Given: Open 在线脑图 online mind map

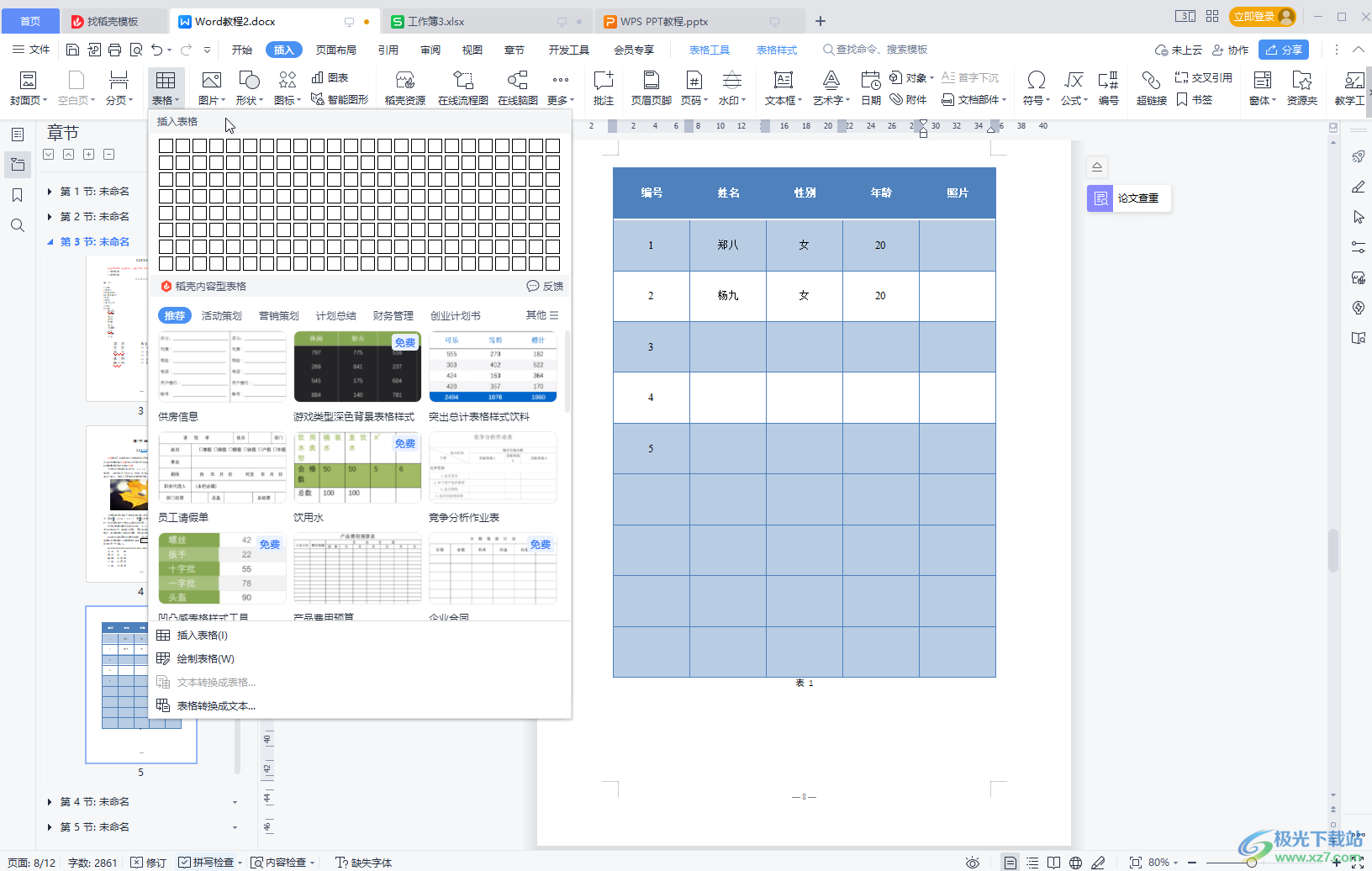Looking at the screenshot, I should pos(518,88).
